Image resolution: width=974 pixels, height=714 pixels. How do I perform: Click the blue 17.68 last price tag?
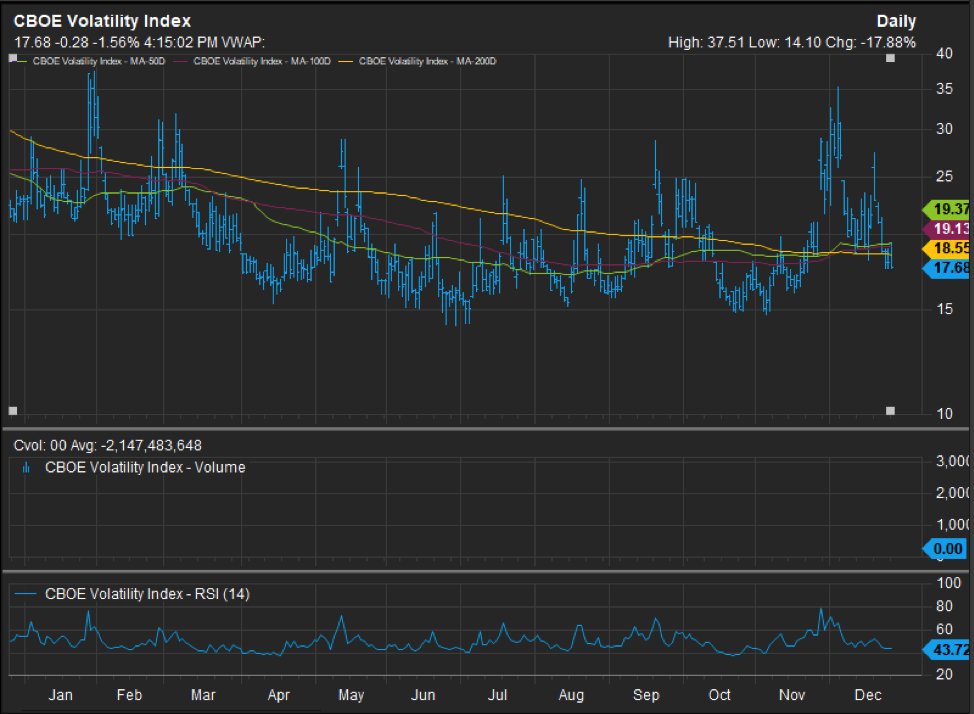tap(947, 268)
